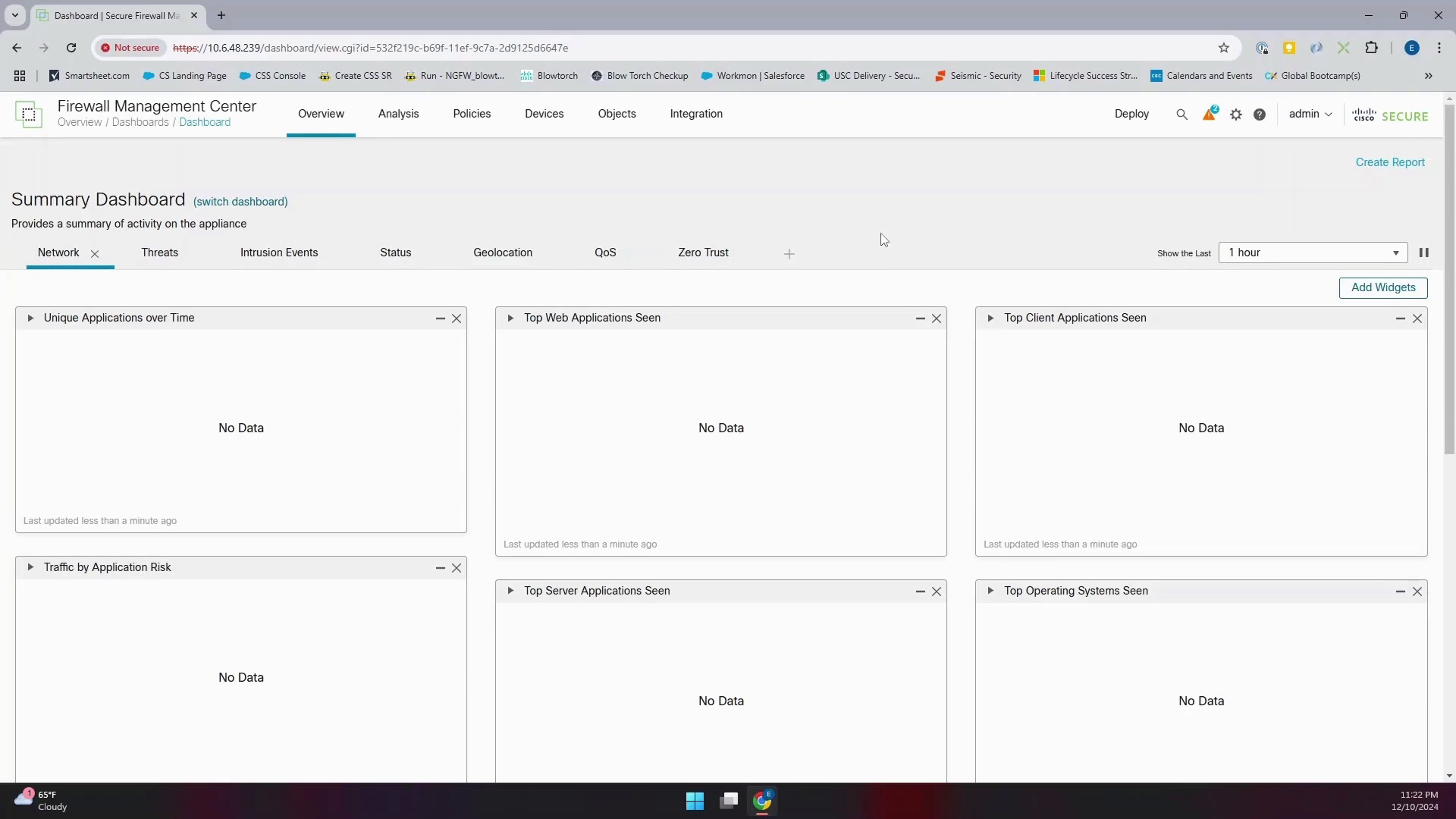Minimize Unique Applications over Time widget
This screenshot has width=1456, height=819.
point(440,318)
